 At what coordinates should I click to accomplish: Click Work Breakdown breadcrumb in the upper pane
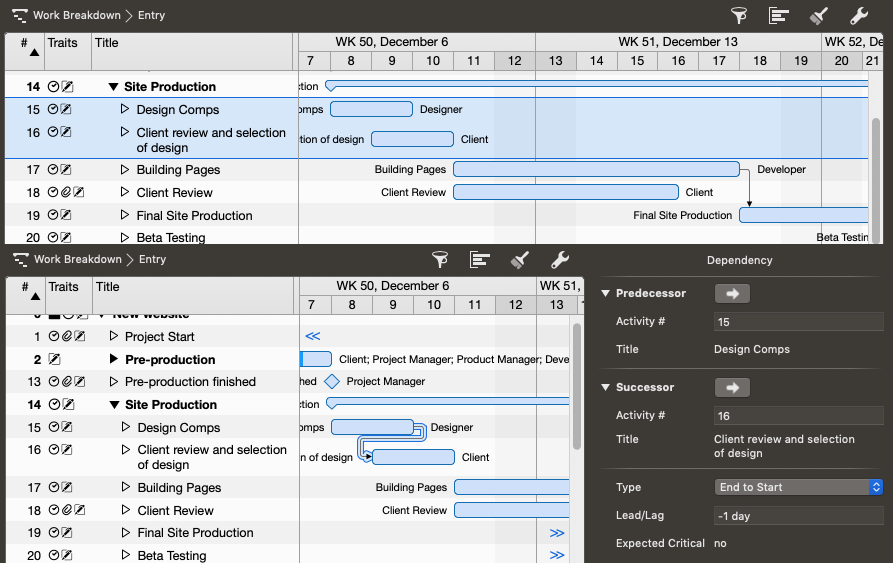[x=76, y=16]
